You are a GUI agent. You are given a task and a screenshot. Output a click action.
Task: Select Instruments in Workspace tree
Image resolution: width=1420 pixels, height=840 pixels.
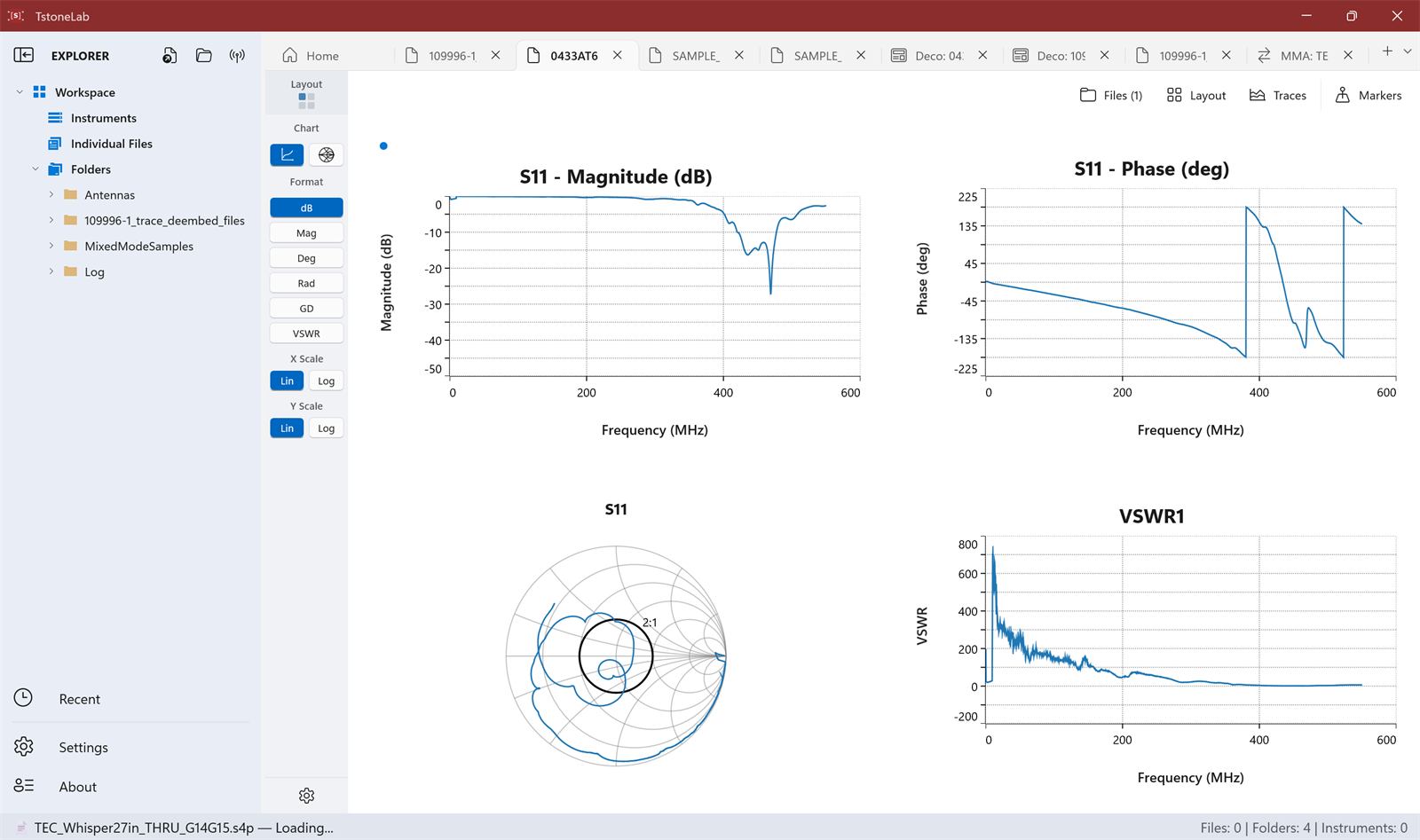coord(103,118)
